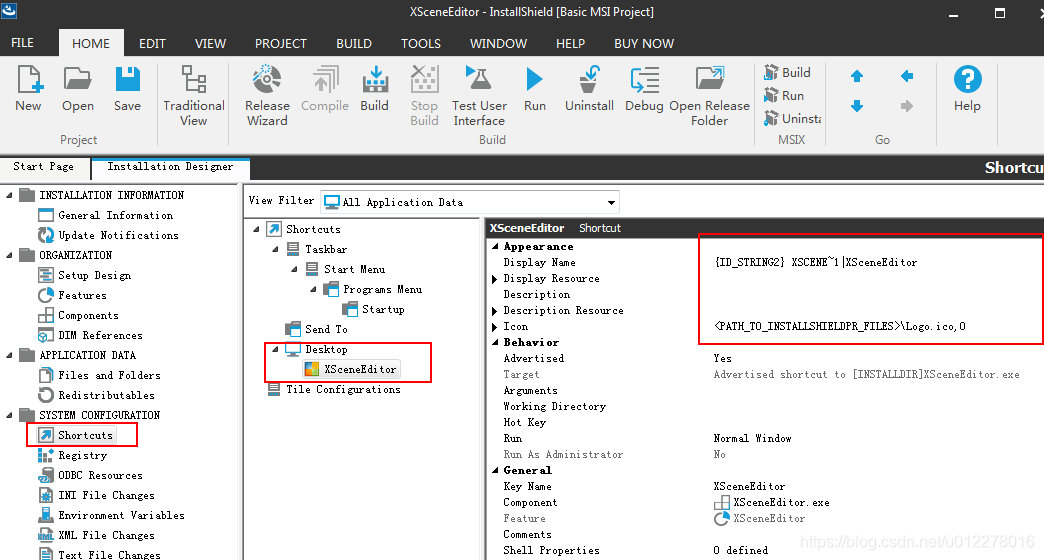The image size is (1044, 560).
Task: Select the Startup folder node
Action: click(x=383, y=309)
